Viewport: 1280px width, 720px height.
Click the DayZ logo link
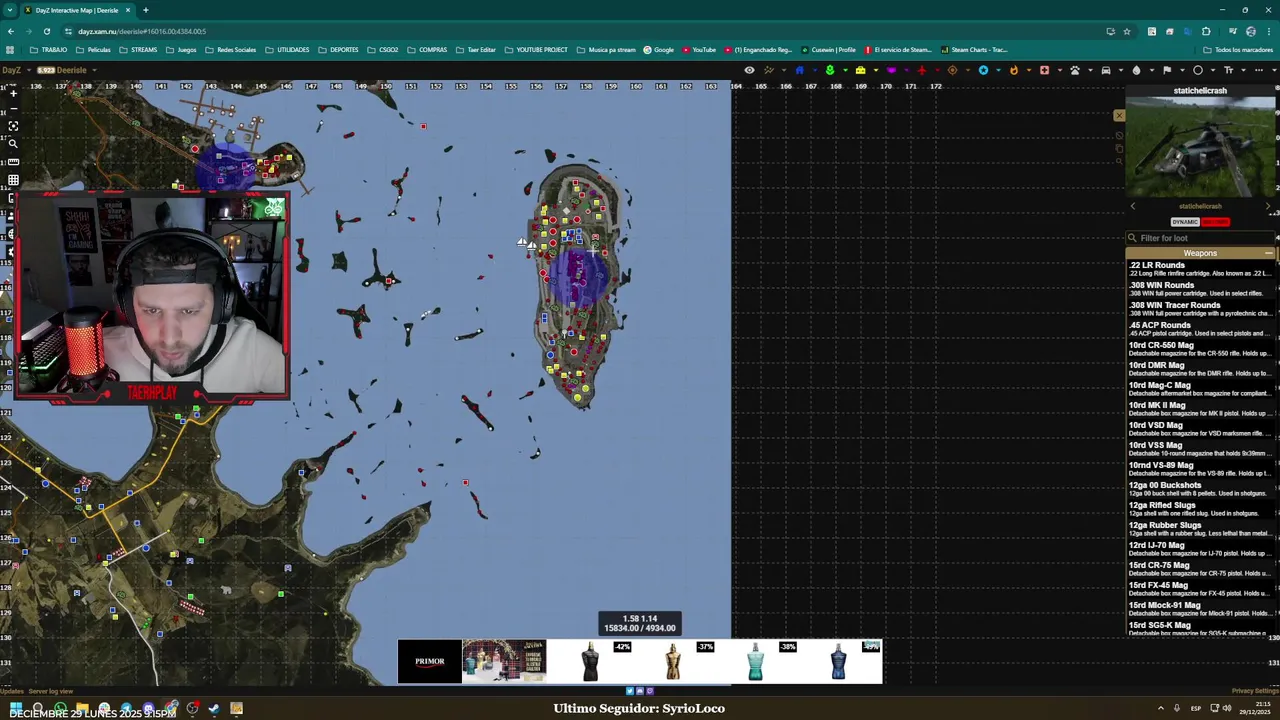(11, 70)
